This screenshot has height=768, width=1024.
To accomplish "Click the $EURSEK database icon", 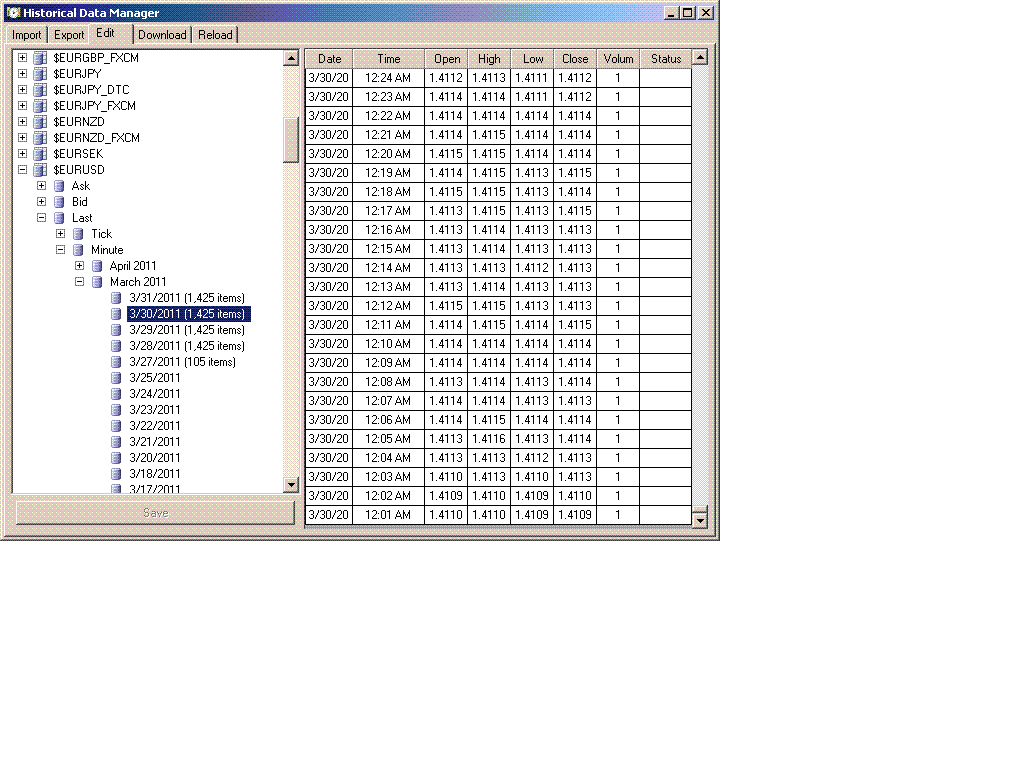I will [x=40, y=154].
